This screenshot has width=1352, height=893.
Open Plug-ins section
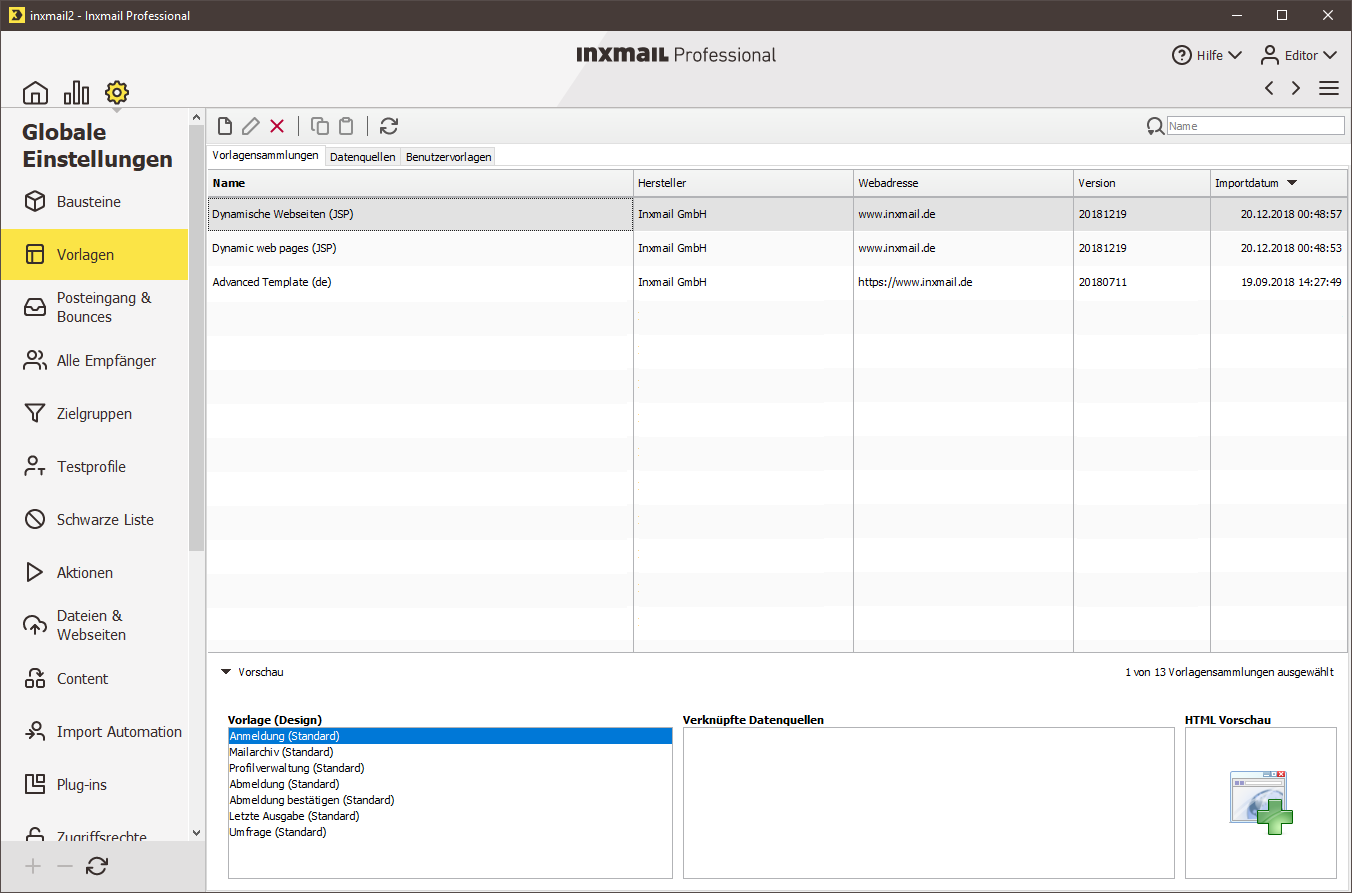click(x=94, y=785)
